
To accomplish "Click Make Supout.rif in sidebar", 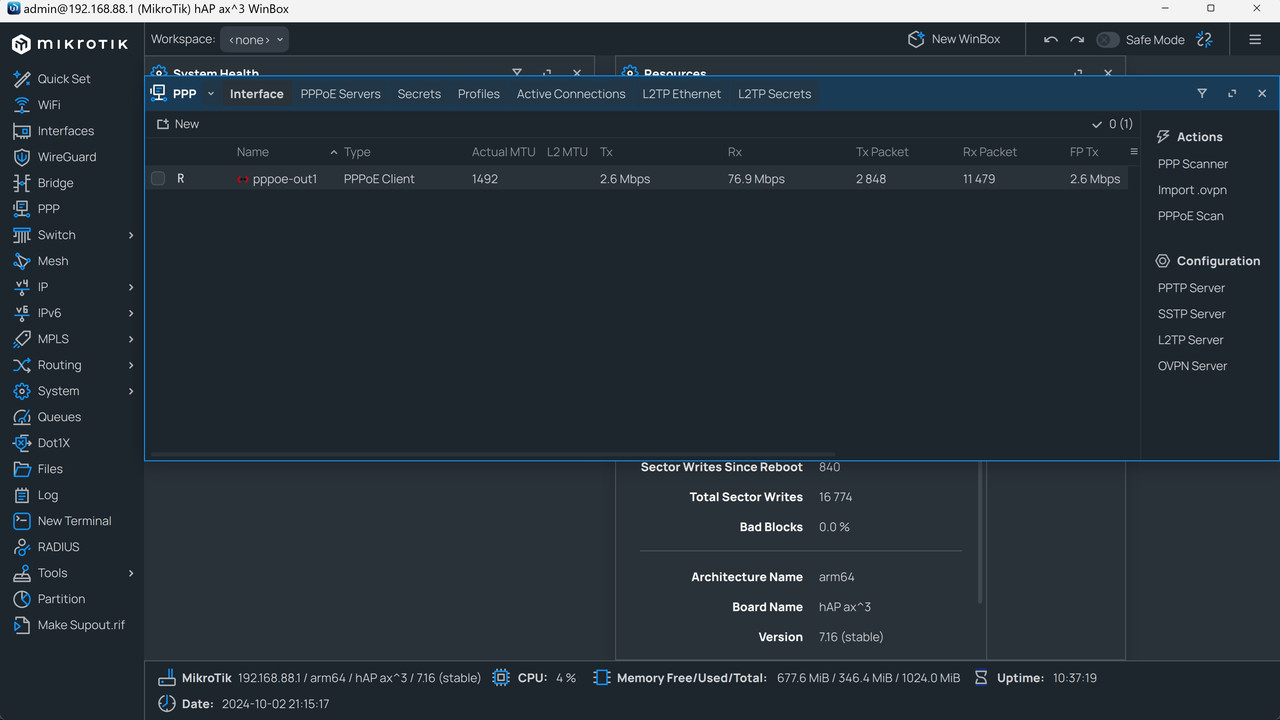I will (81, 625).
